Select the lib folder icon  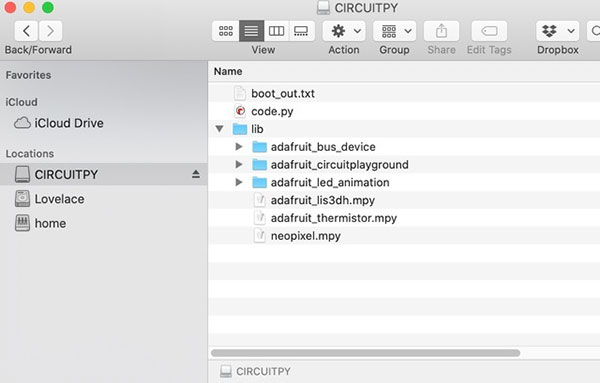[240, 129]
